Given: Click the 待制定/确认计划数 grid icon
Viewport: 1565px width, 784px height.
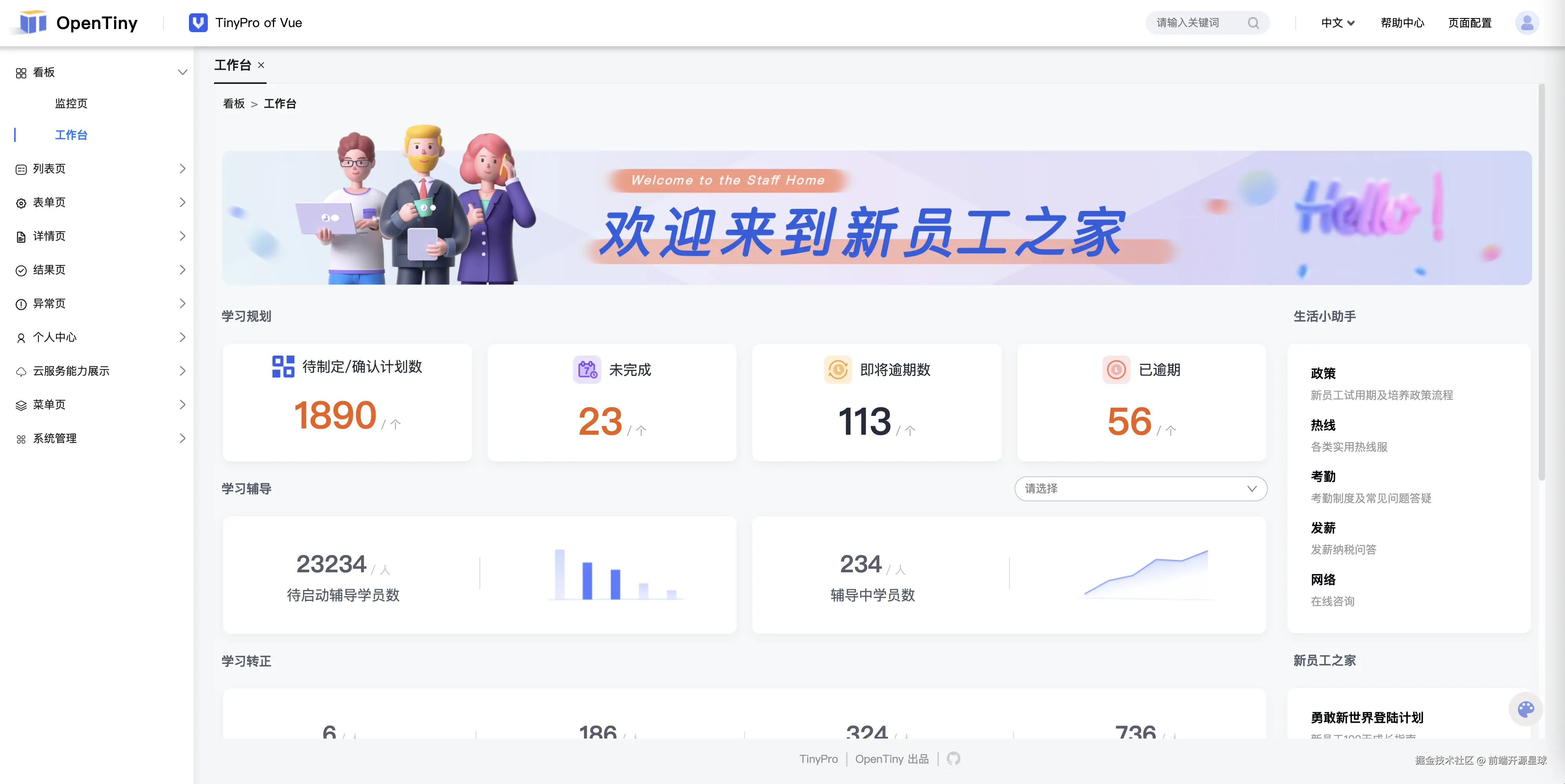Looking at the screenshot, I should pos(283,366).
